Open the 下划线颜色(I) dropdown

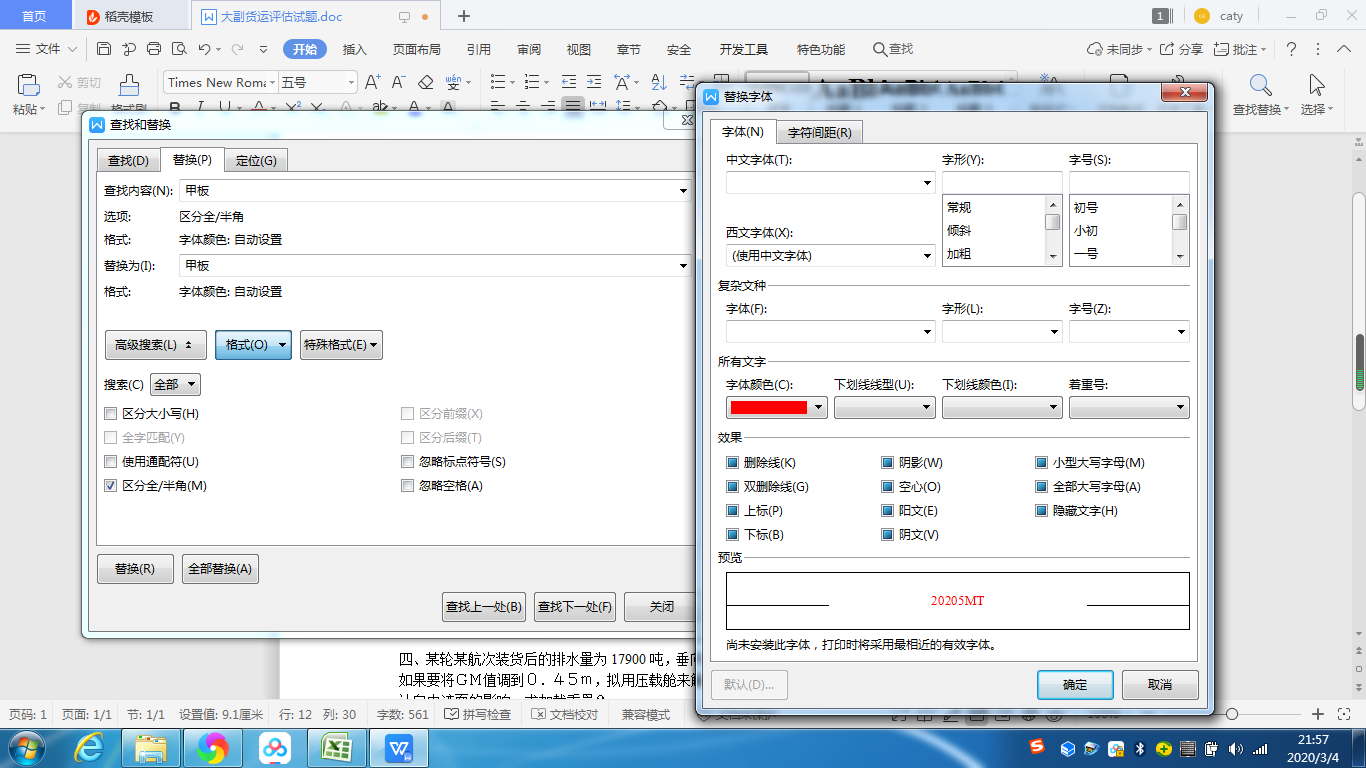tap(1002, 407)
